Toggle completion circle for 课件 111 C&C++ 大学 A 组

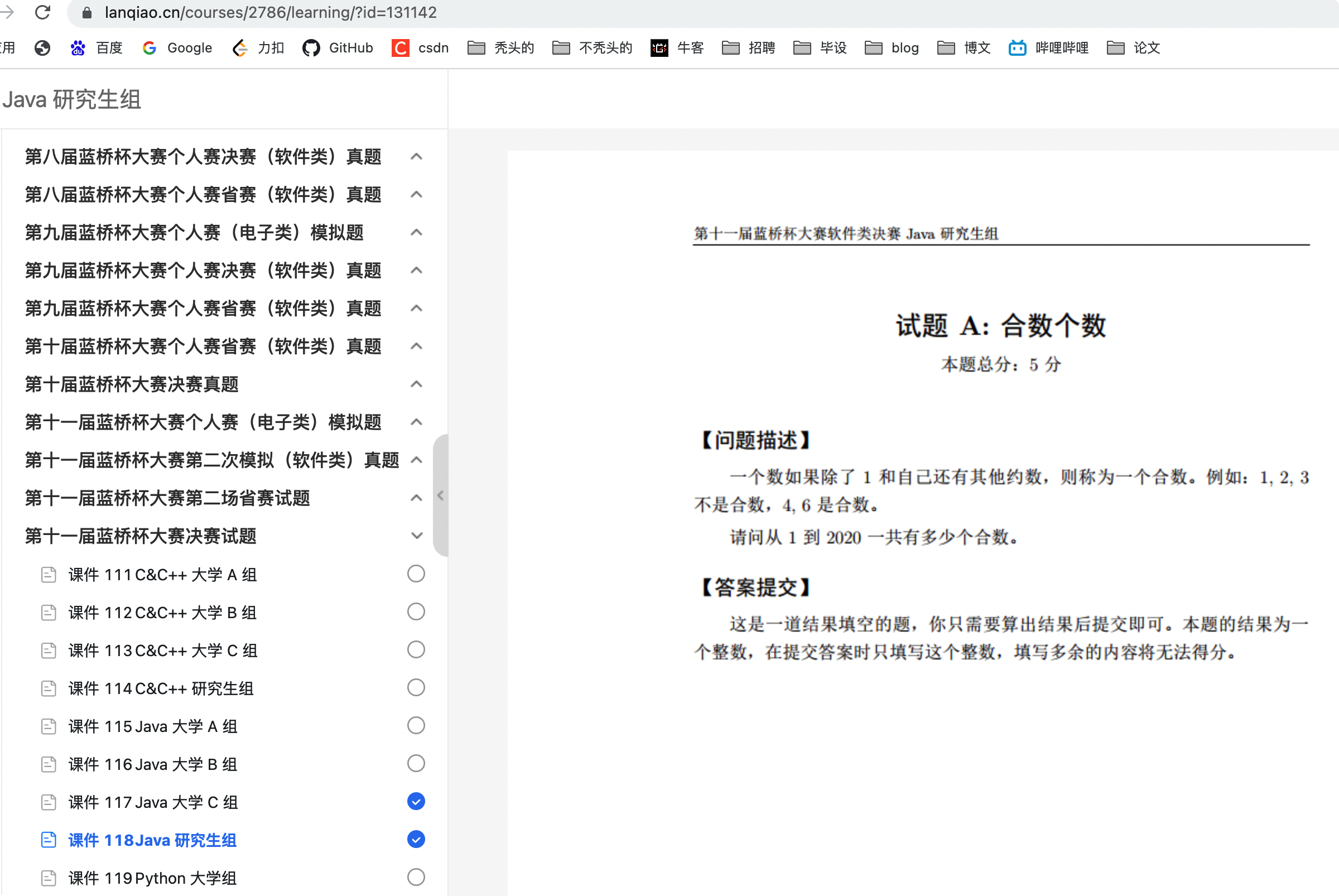pos(416,574)
